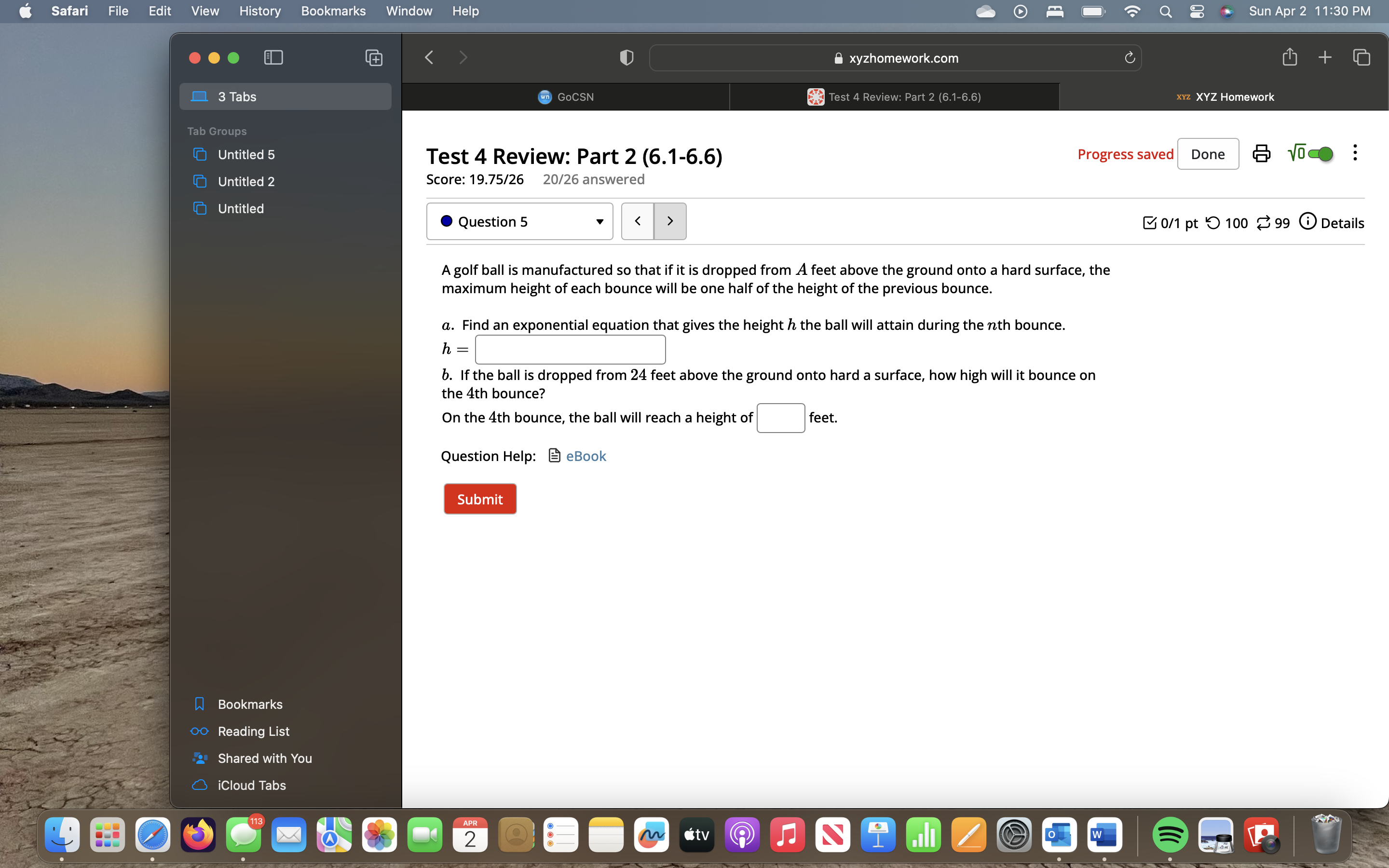Show tab overview icon
The height and width of the screenshot is (868, 1389).
click(x=1362, y=57)
